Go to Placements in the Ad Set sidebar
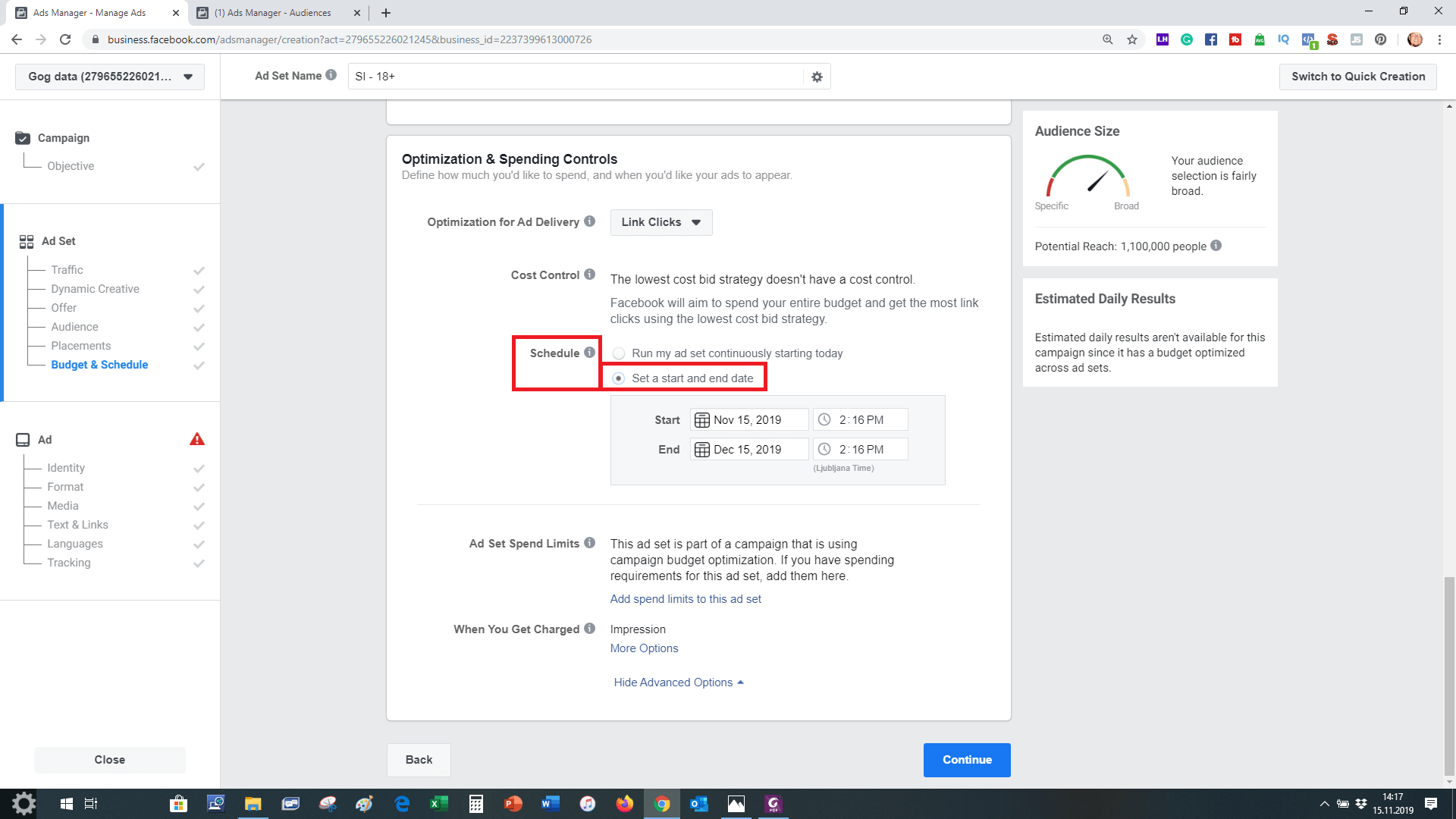 80,346
